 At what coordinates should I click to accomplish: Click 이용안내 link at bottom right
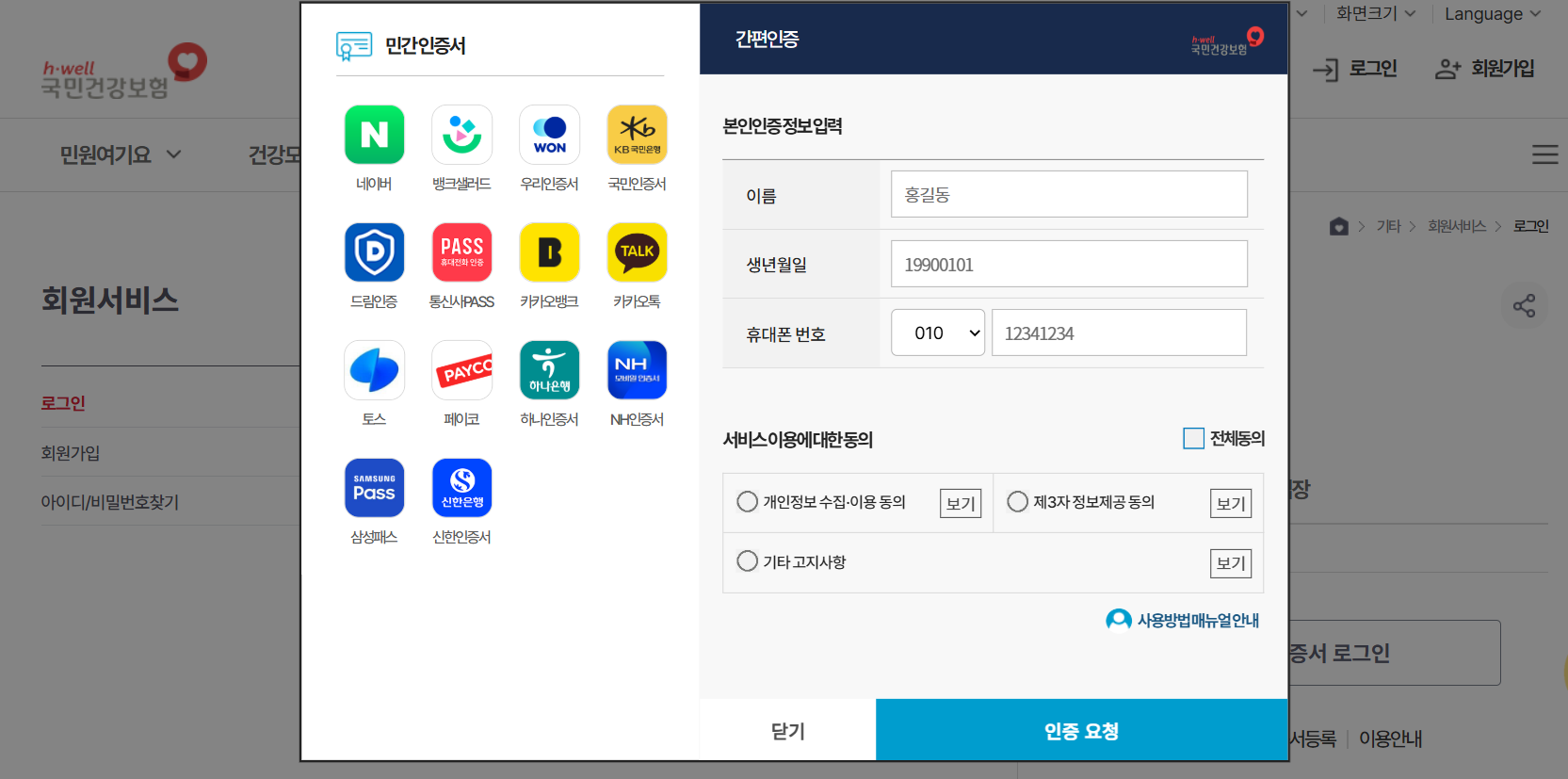pos(1391,739)
